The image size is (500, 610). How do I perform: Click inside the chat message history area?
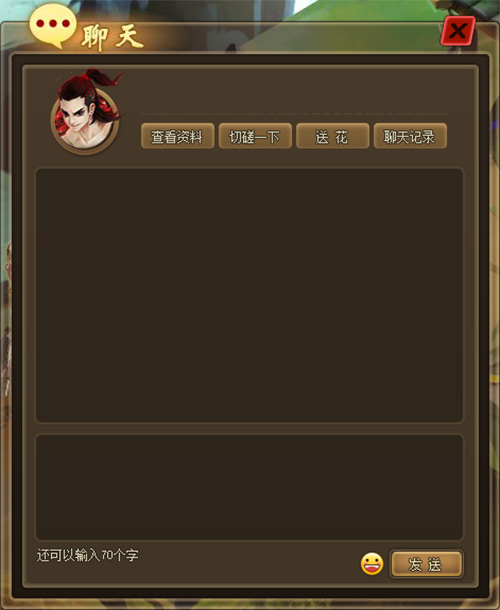249,295
